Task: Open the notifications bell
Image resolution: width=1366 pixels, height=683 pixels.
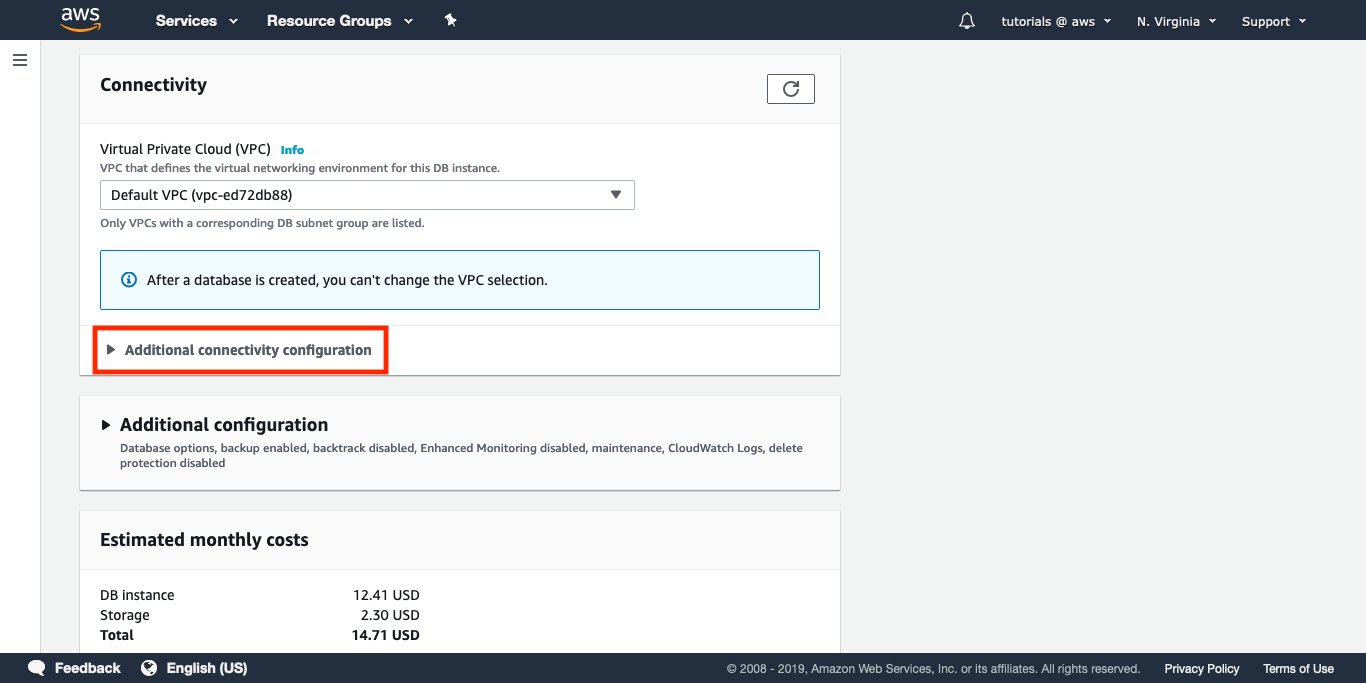Action: click(x=966, y=21)
